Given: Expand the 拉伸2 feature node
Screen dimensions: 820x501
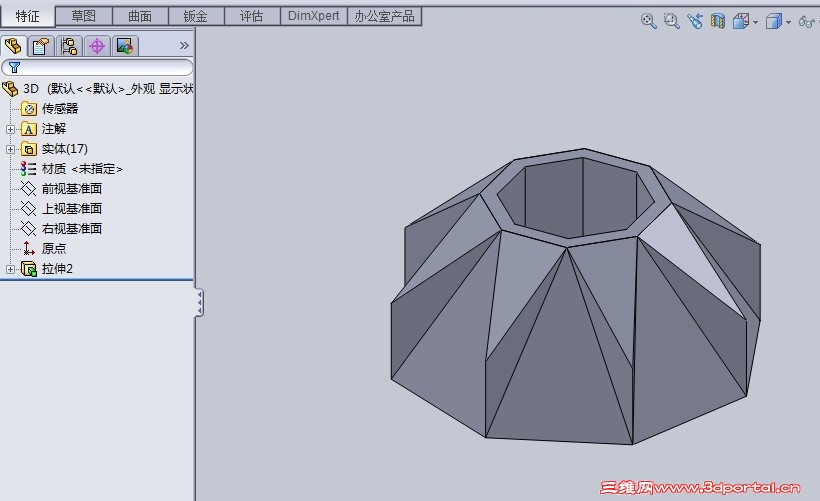Looking at the screenshot, I should [10, 269].
